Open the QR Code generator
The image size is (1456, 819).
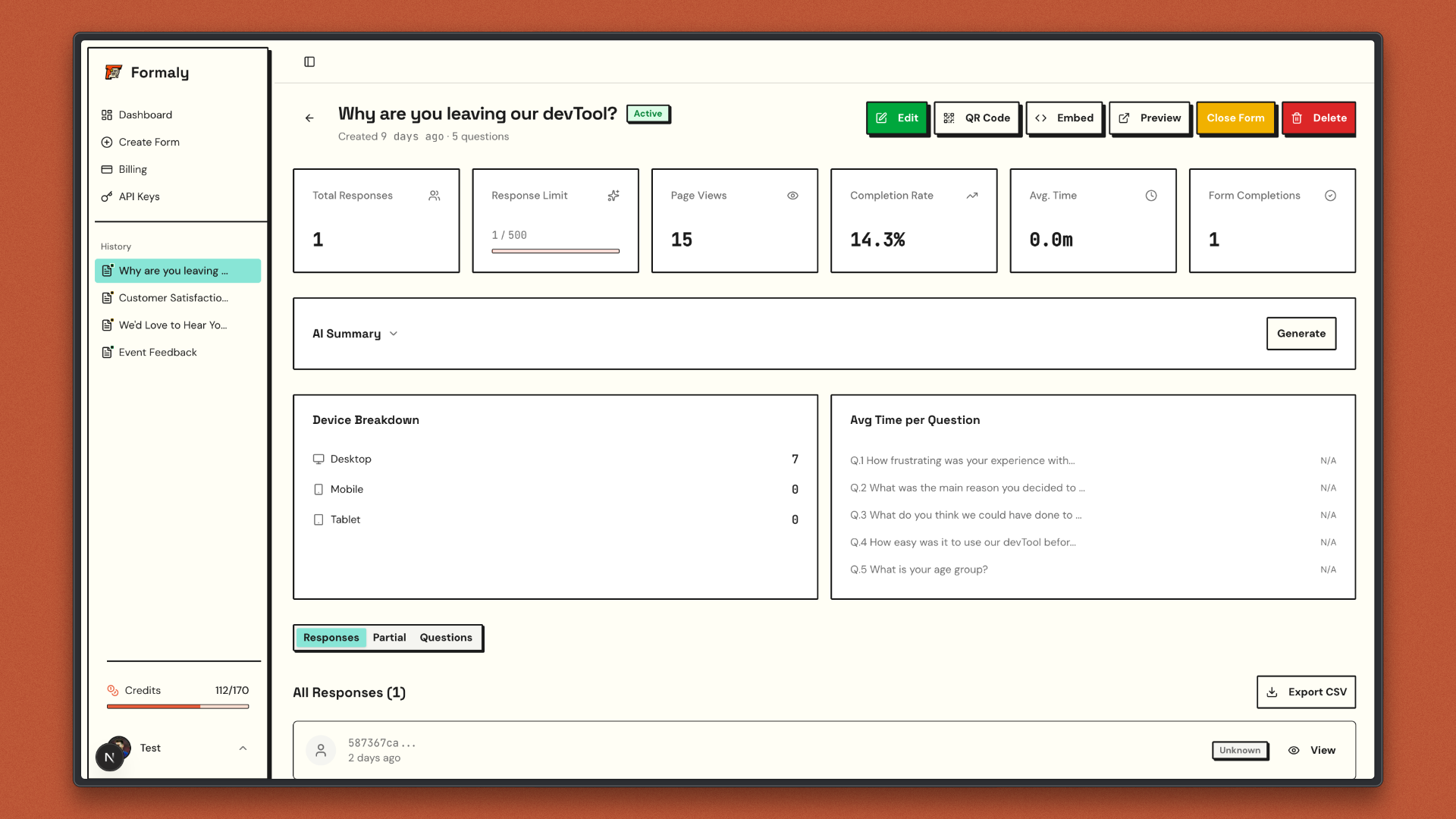[949, 118]
